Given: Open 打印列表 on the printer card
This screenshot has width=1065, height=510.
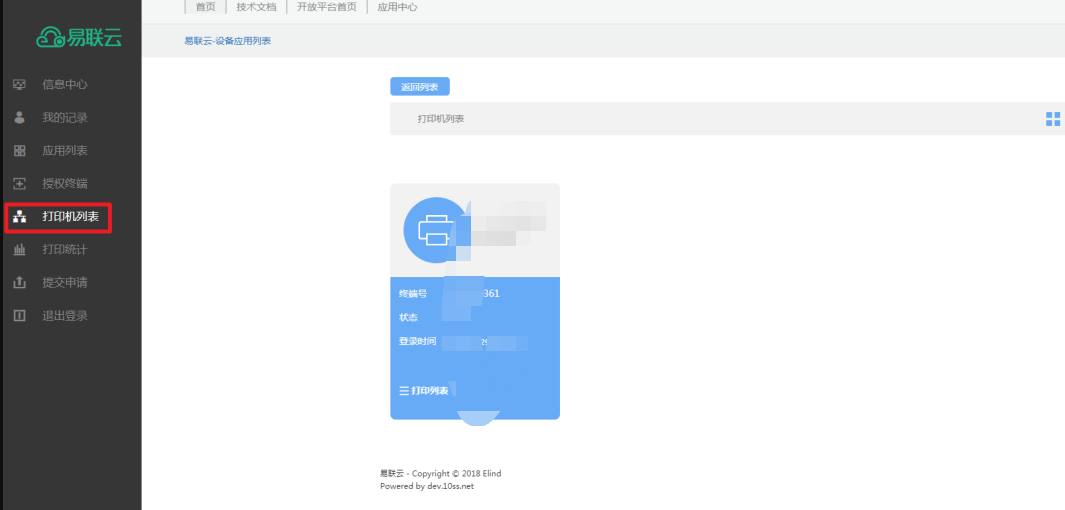Looking at the screenshot, I should click(429, 390).
